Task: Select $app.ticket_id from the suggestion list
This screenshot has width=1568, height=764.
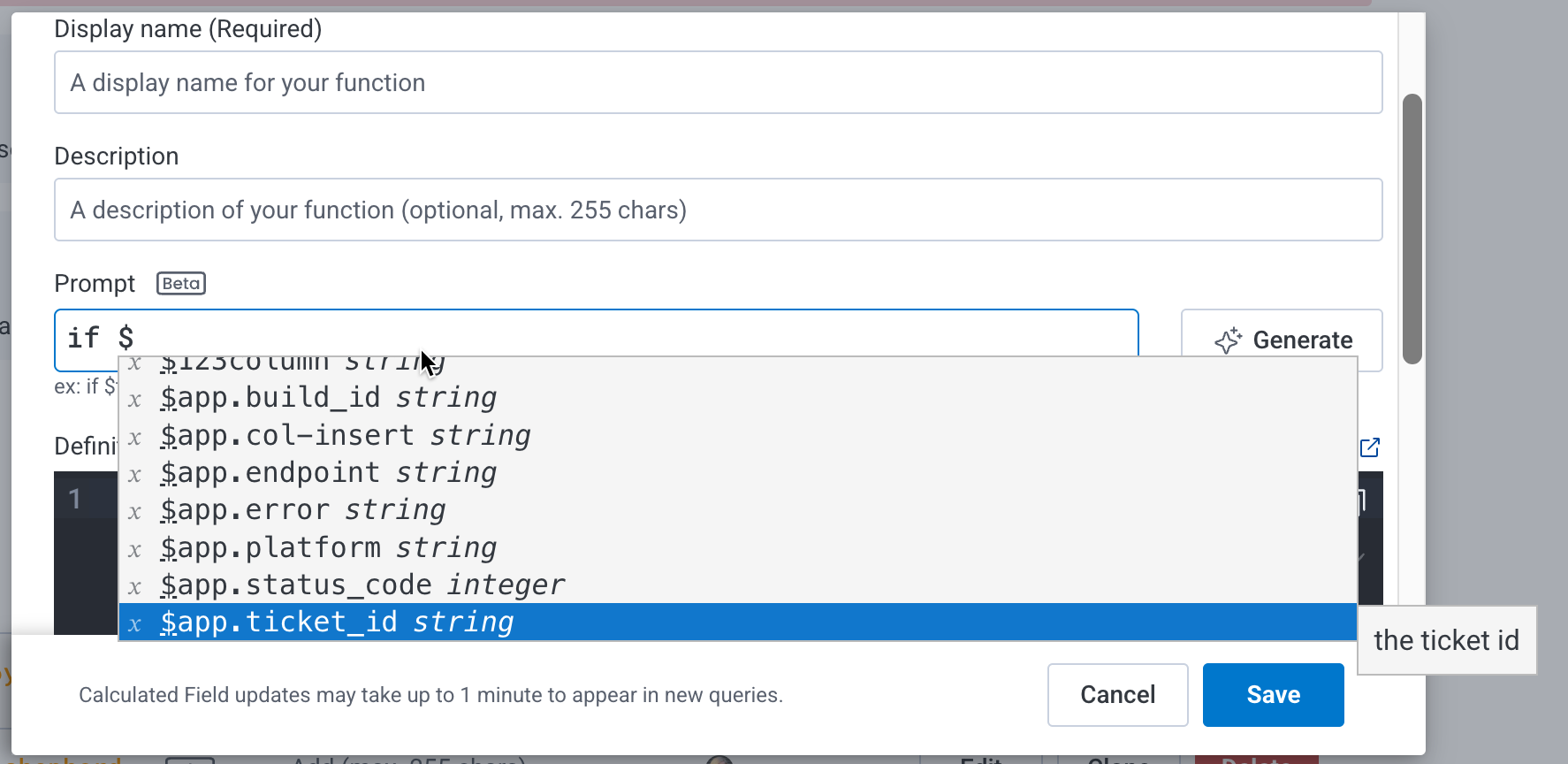Action: (x=336, y=623)
